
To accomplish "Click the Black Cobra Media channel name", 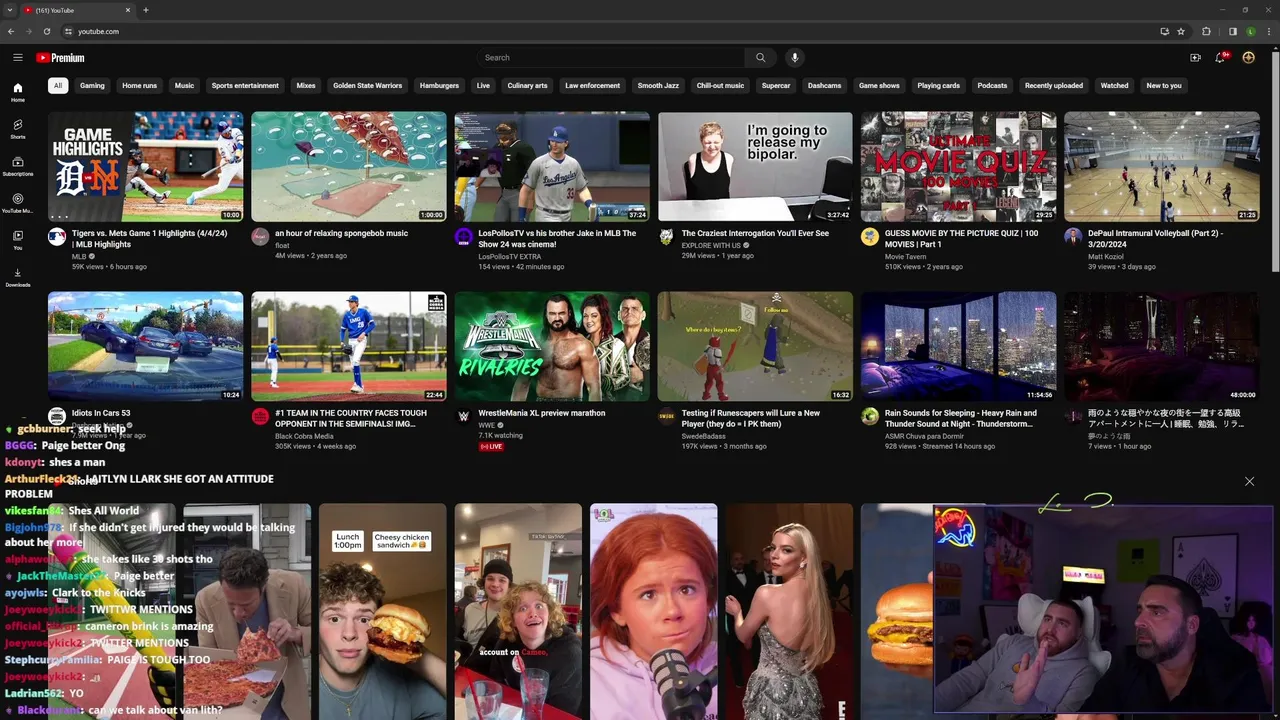I will (305, 436).
